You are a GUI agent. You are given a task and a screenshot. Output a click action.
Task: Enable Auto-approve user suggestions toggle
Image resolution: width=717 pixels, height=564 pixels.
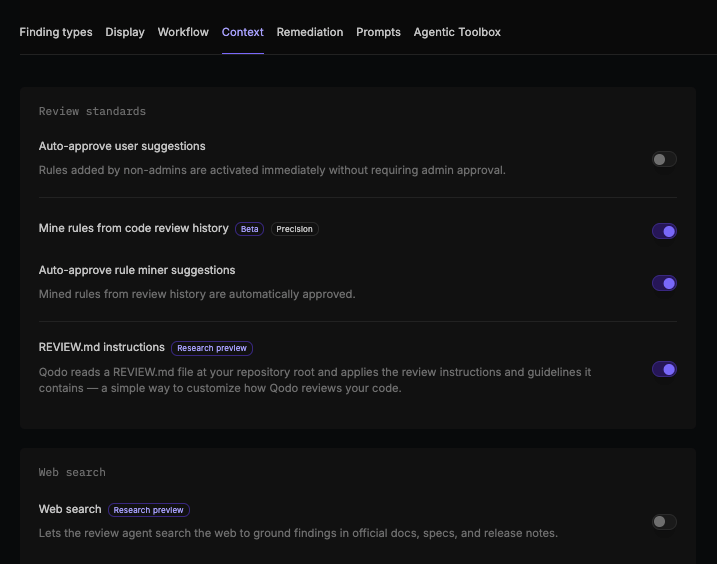click(664, 159)
